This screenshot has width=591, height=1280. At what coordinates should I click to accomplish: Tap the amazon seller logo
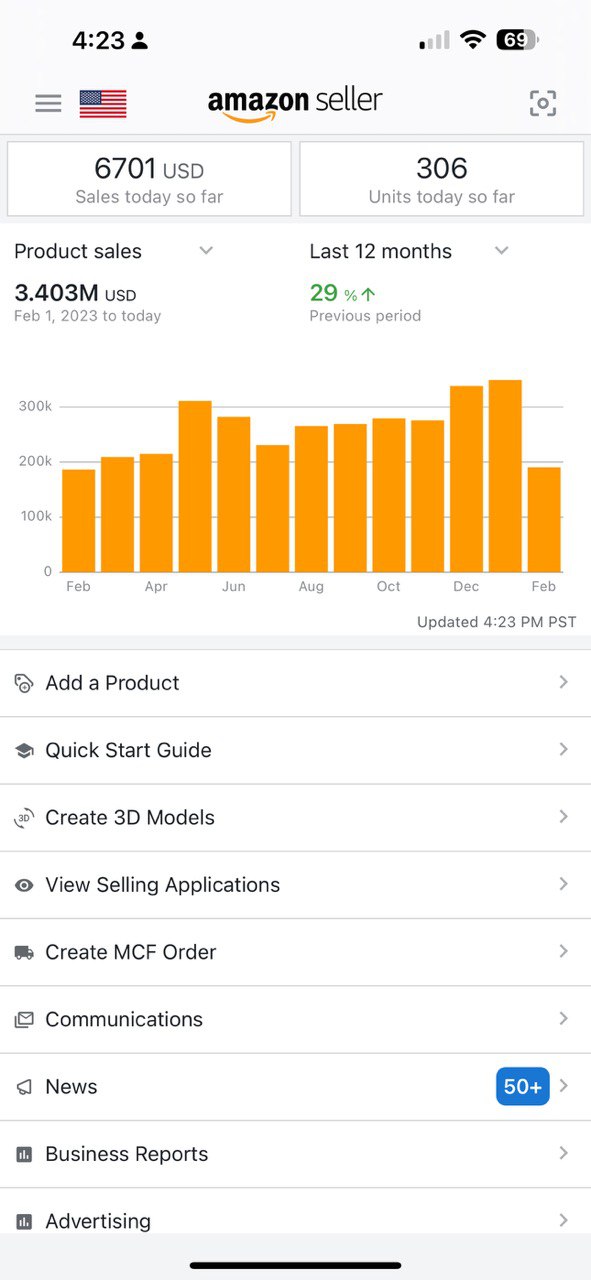point(295,104)
